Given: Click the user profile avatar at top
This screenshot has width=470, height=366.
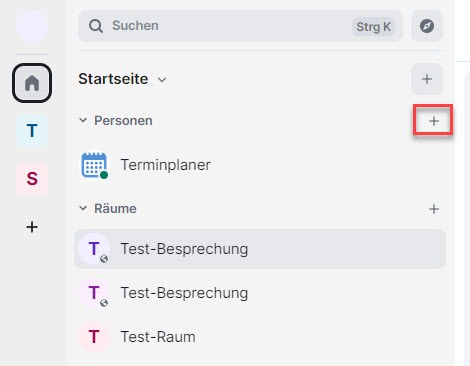Looking at the screenshot, I should (x=32, y=26).
